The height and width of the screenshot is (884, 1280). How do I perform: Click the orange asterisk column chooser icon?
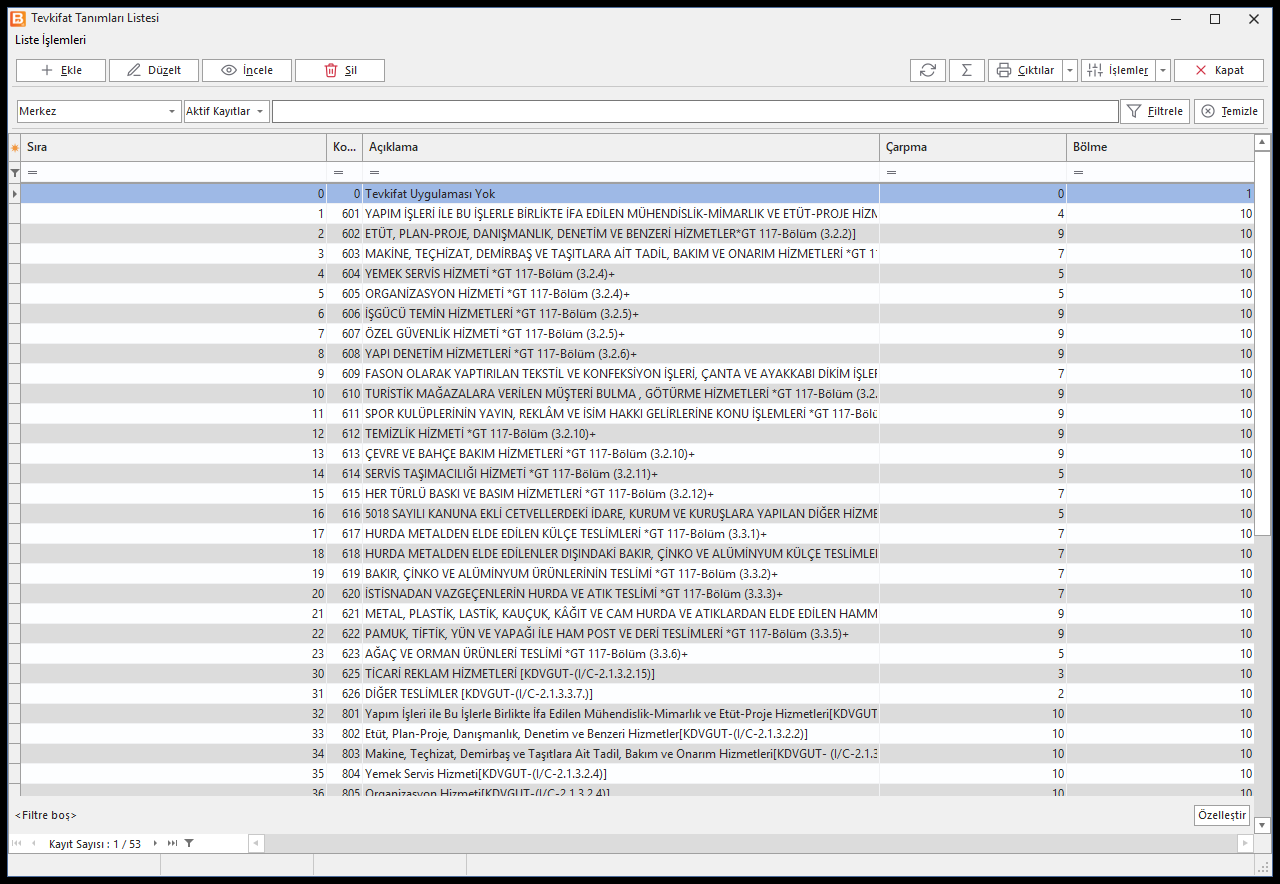coord(14,148)
